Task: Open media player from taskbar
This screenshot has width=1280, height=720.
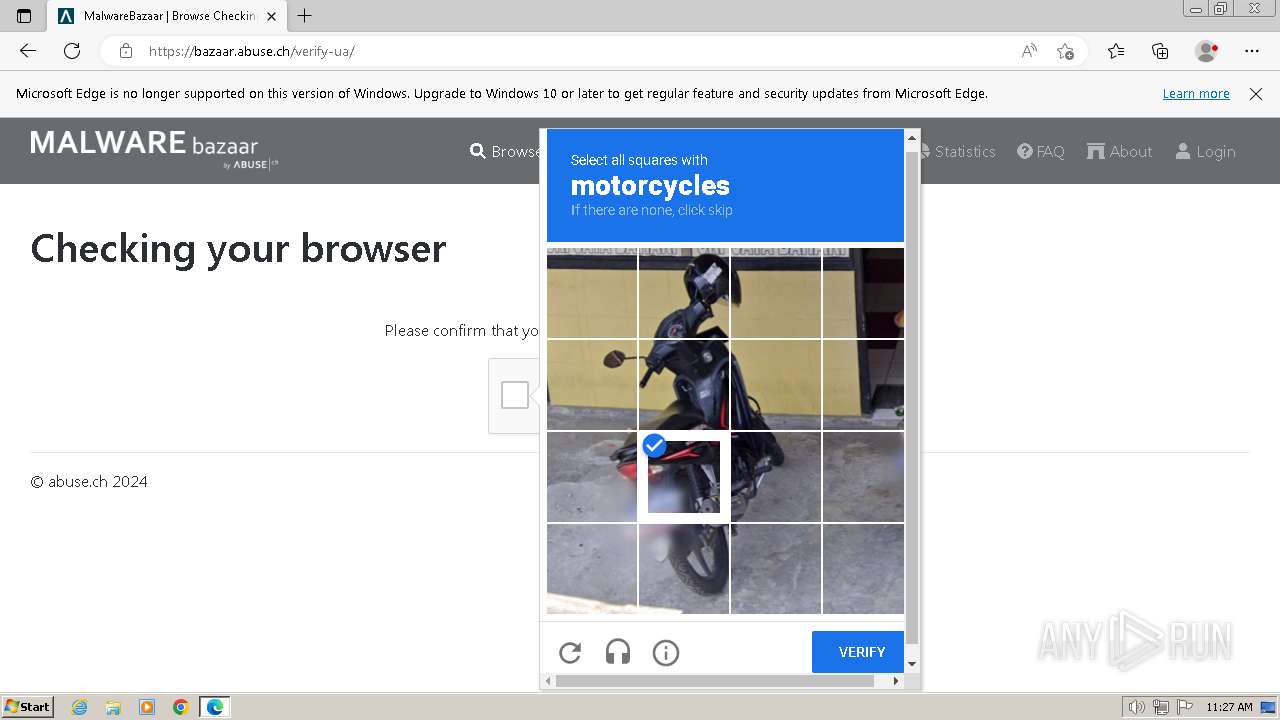Action: click(x=147, y=707)
